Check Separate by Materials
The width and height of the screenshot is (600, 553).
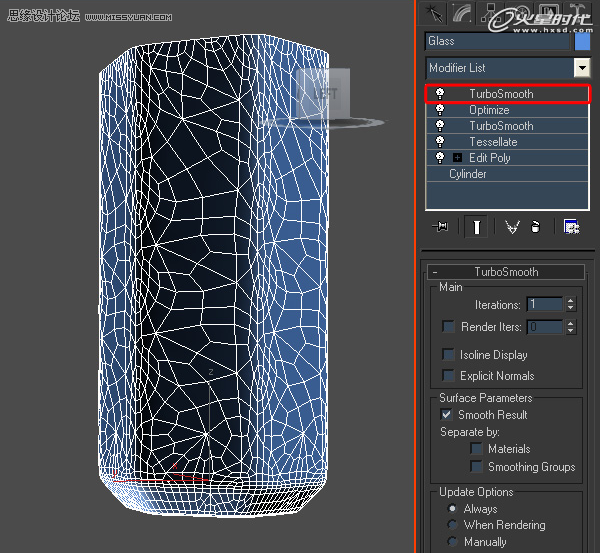[476, 449]
